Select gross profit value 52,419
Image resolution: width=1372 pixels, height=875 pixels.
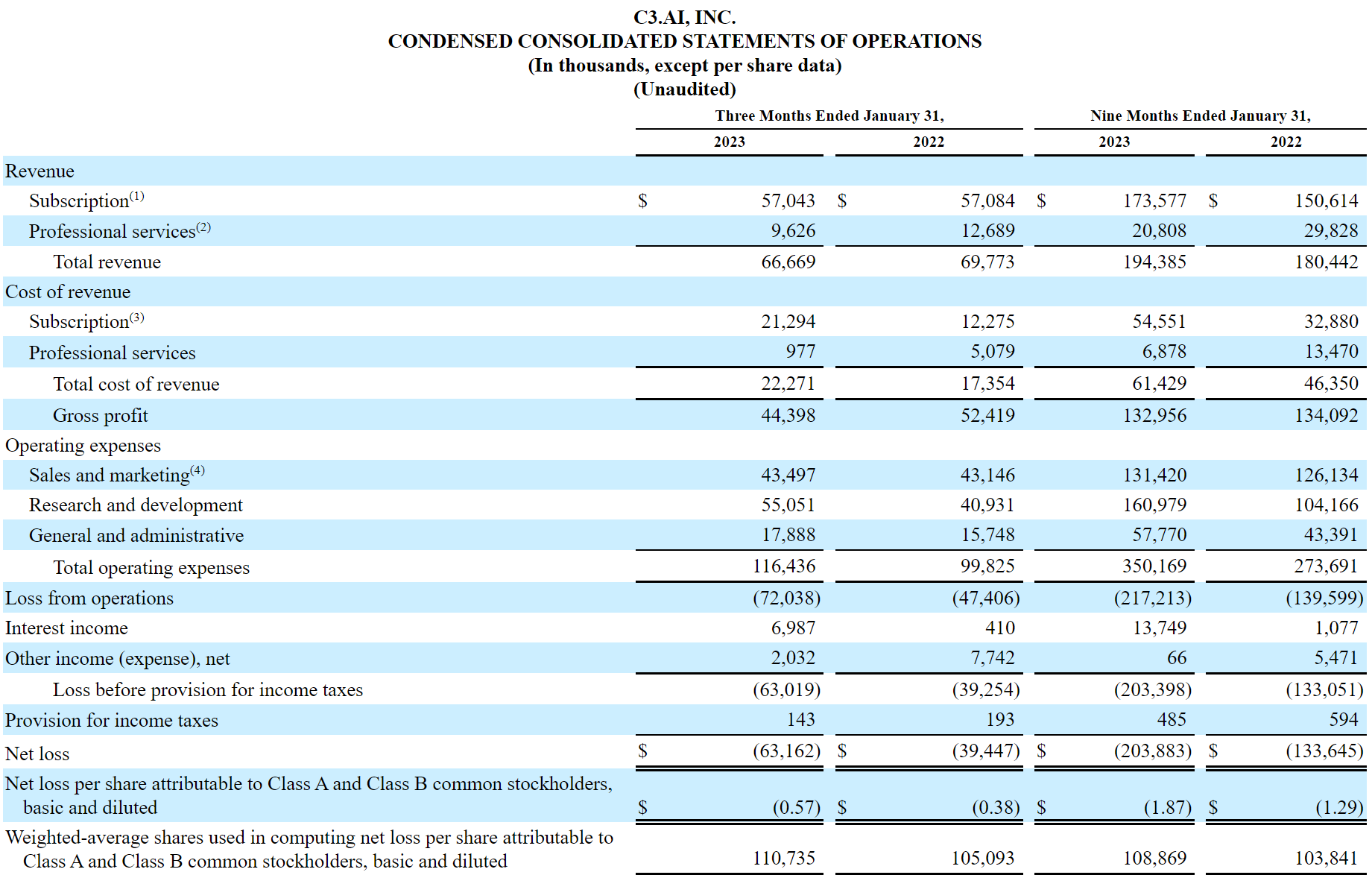[x=987, y=416]
